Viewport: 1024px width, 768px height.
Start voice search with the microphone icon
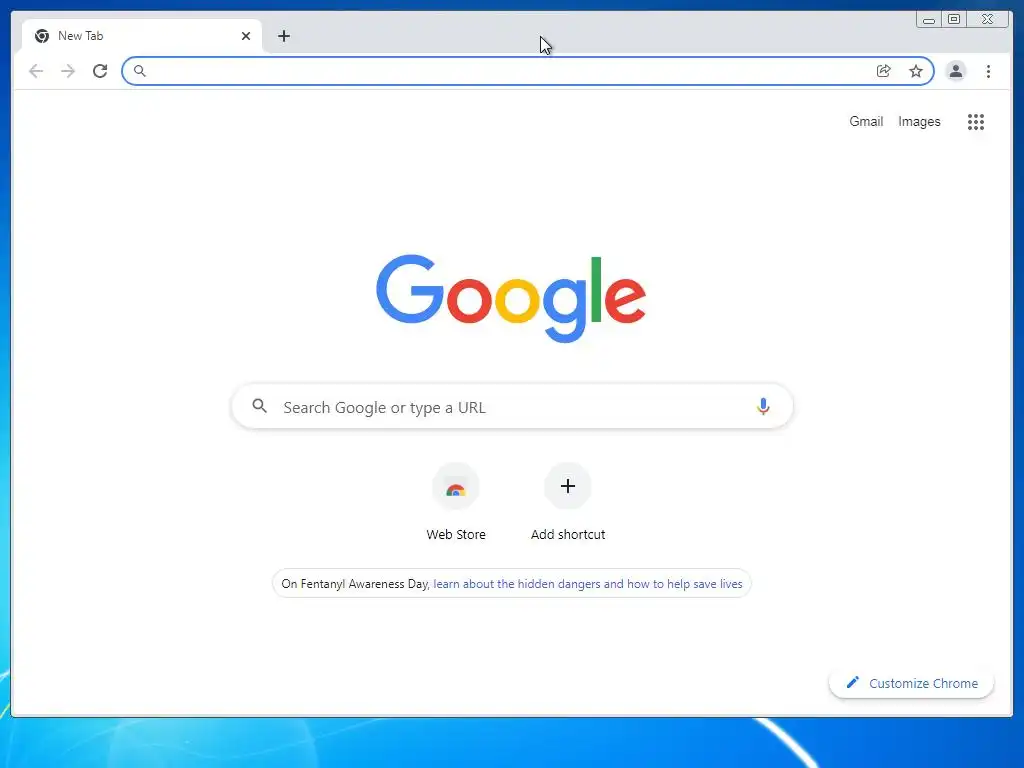point(763,406)
